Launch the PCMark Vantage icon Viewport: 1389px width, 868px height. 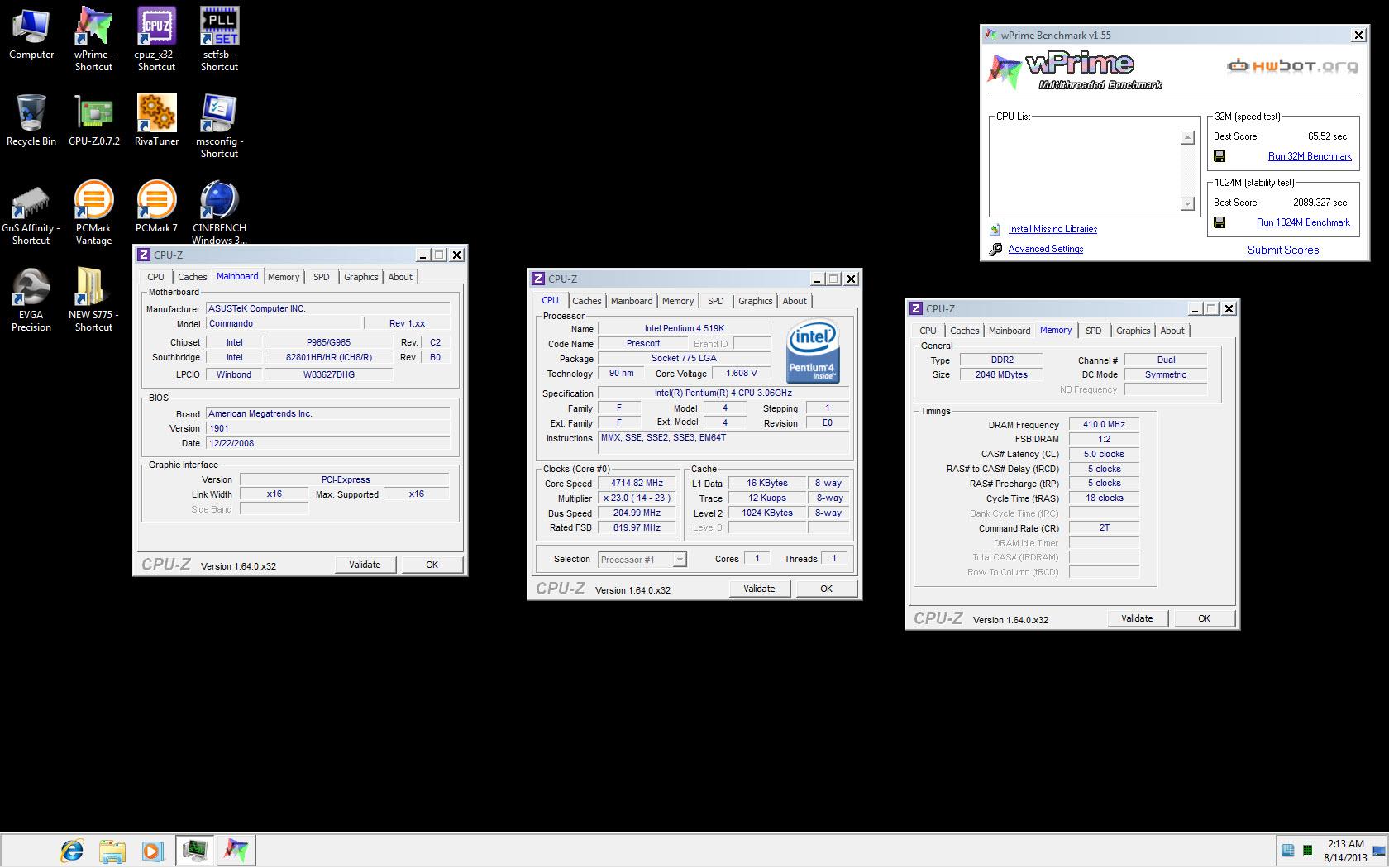[93, 213]
